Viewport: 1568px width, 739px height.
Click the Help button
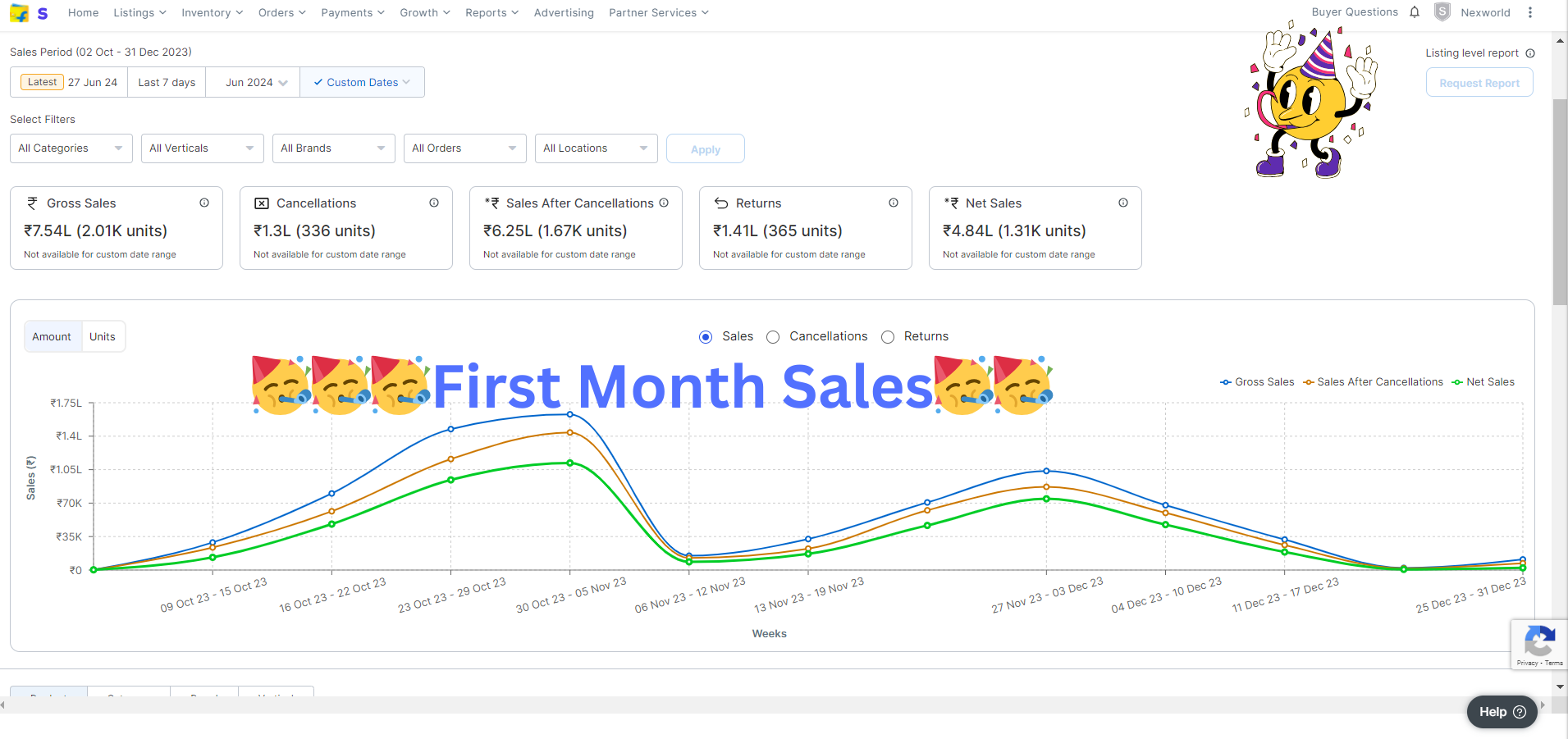(1502, 712)
